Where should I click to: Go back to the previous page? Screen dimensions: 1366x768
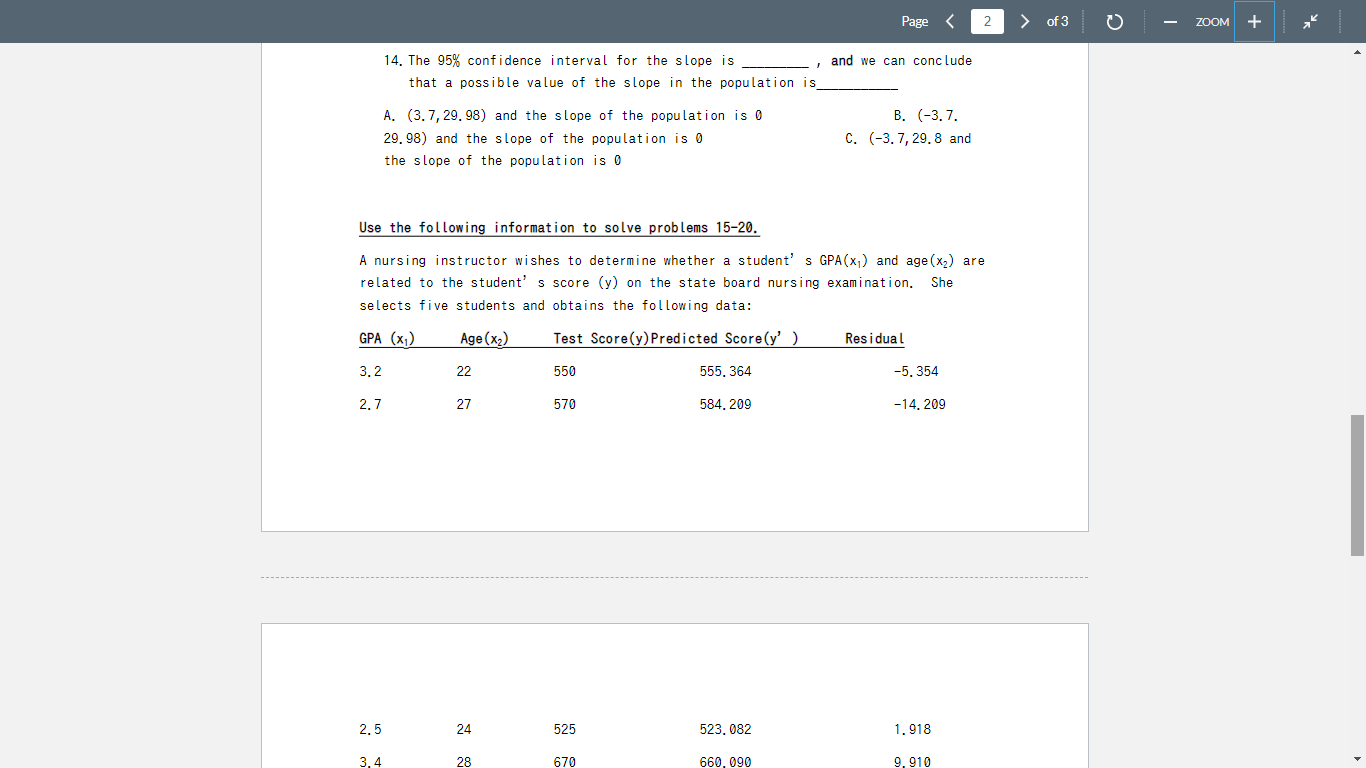(949, 21)
